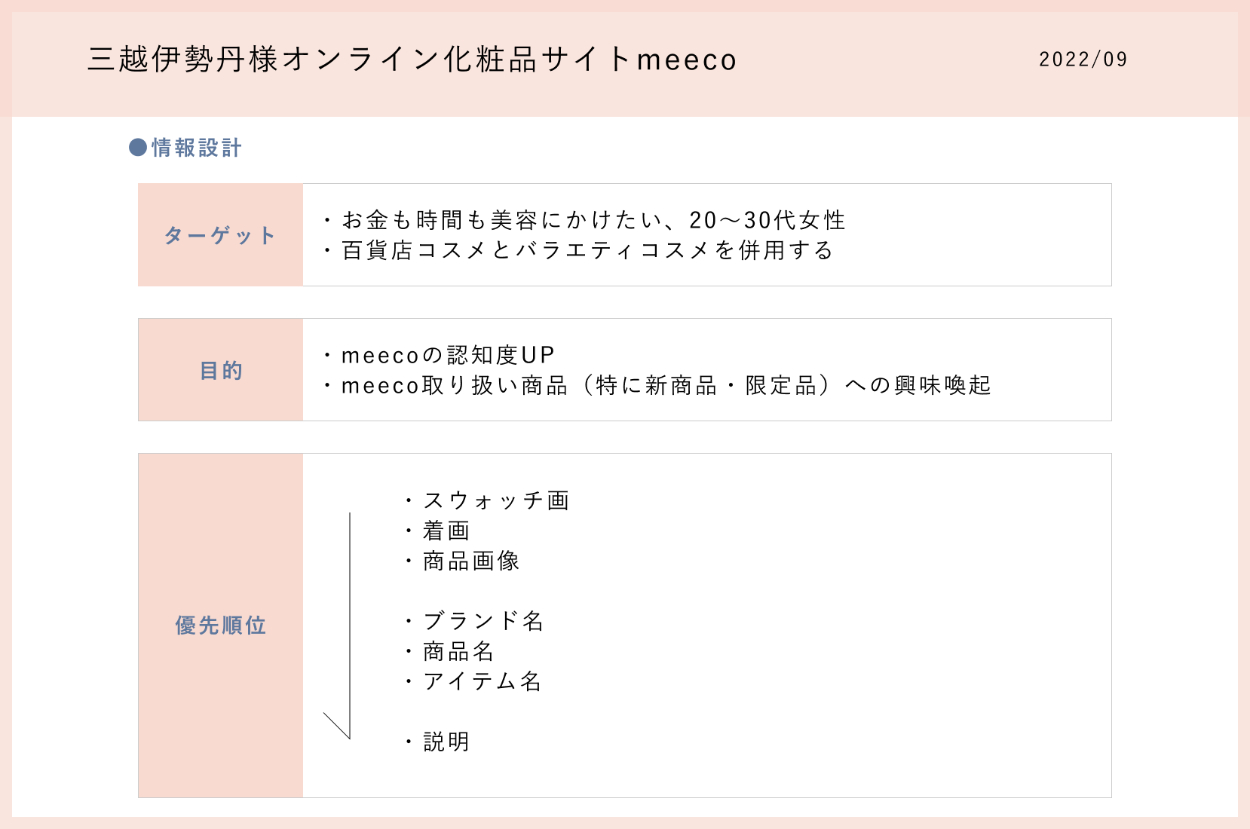Click the 説明 list item
The image size is (1250, 829).
pos(445,742)
